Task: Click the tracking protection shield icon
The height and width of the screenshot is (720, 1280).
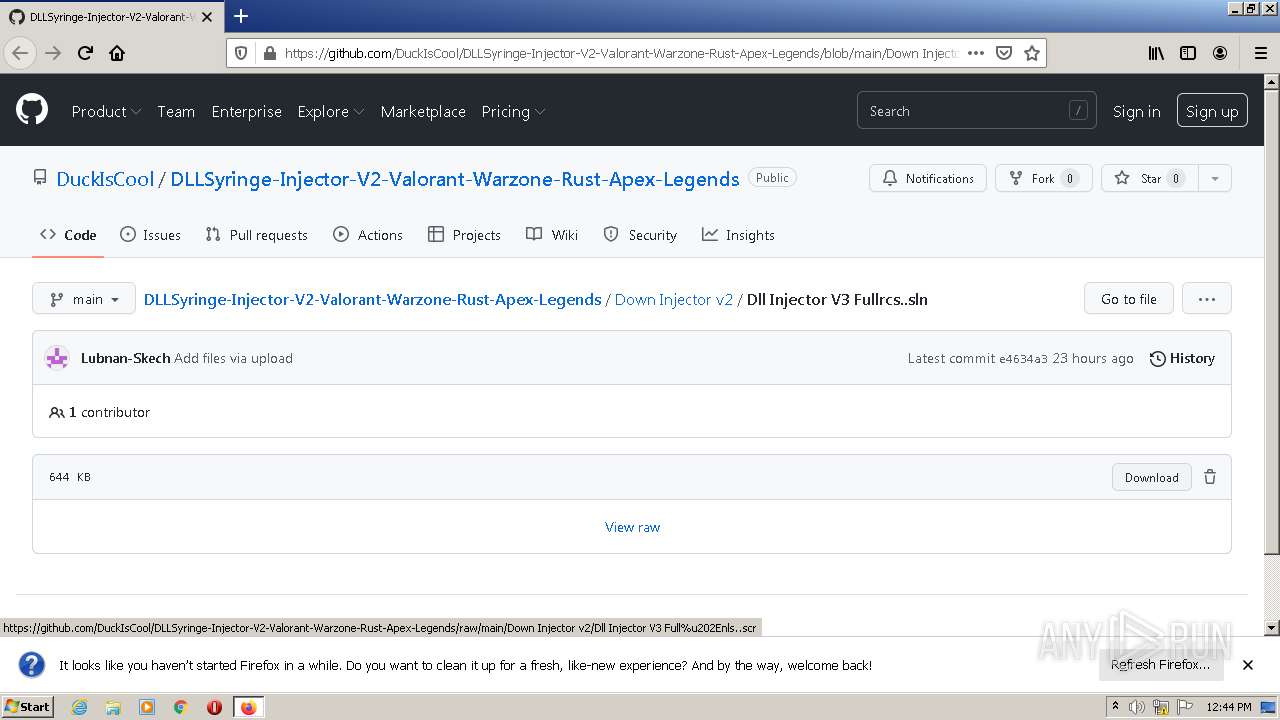Action: [241, 53]
